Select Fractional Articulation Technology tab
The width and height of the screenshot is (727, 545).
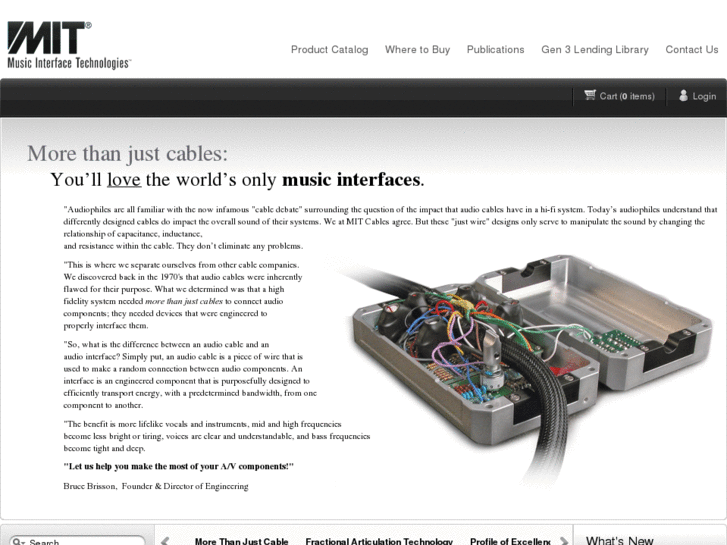pos(379,541)
